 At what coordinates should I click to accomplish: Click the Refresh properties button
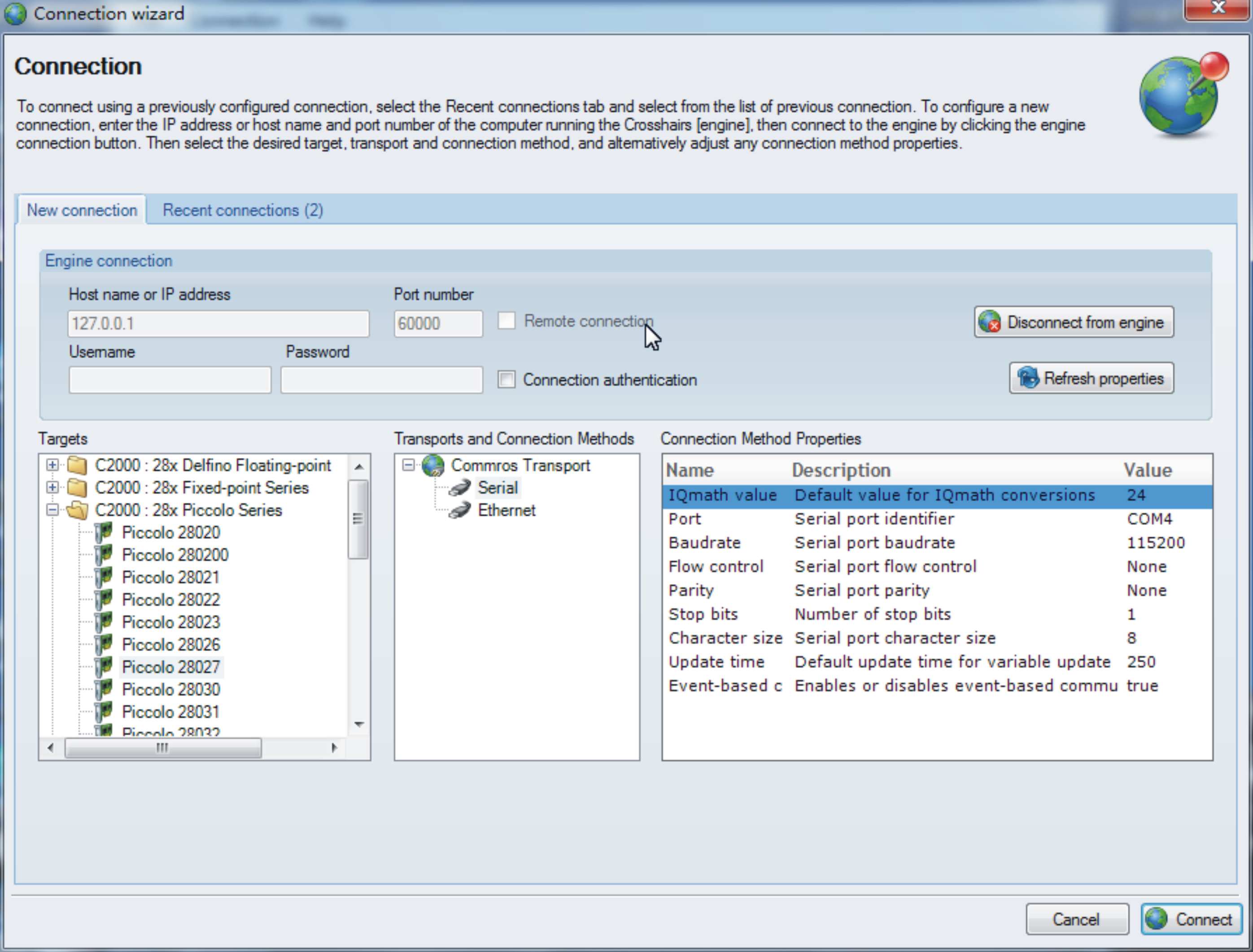click(1091, 378)
